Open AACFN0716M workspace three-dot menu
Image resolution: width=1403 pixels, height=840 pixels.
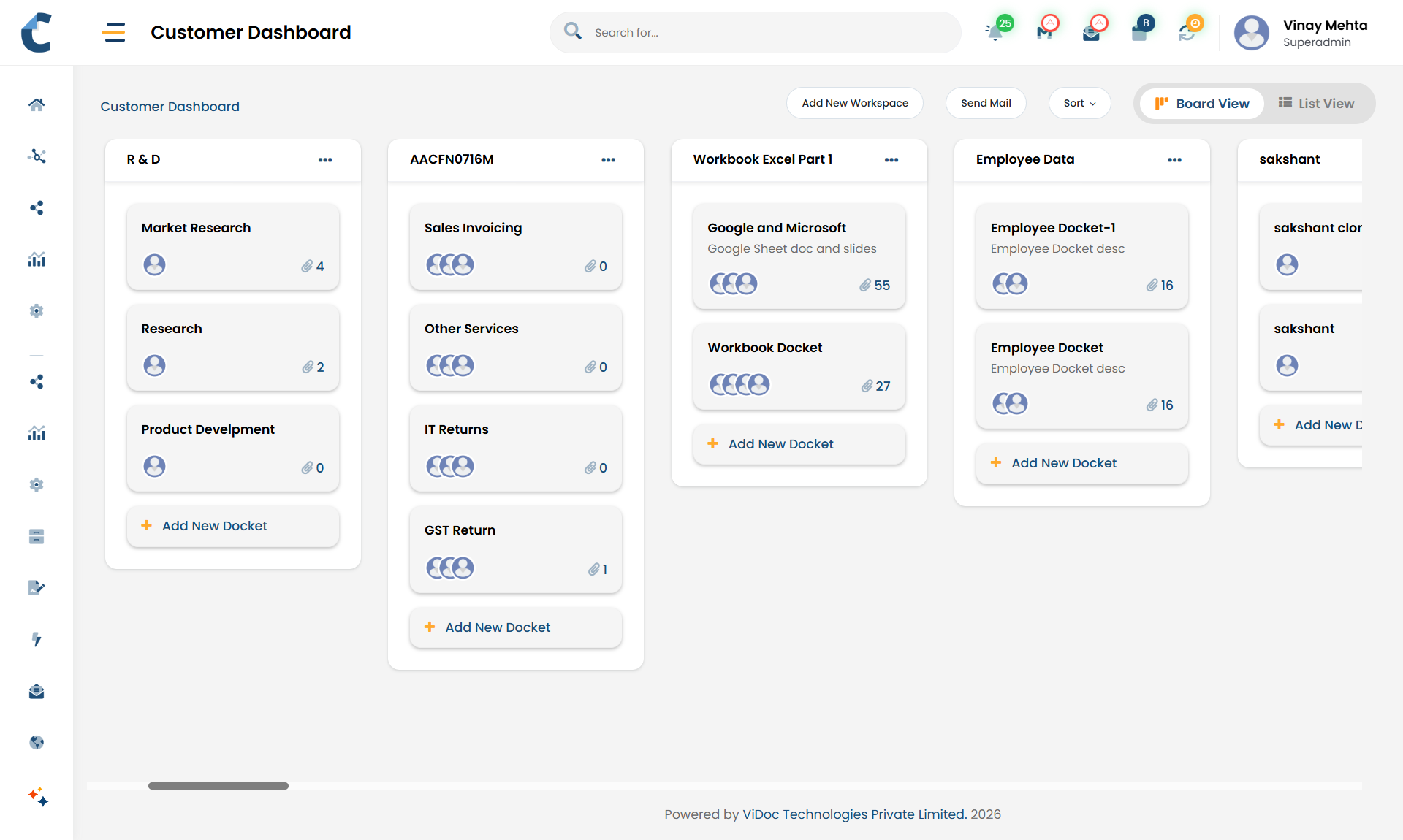click(608, 160)
